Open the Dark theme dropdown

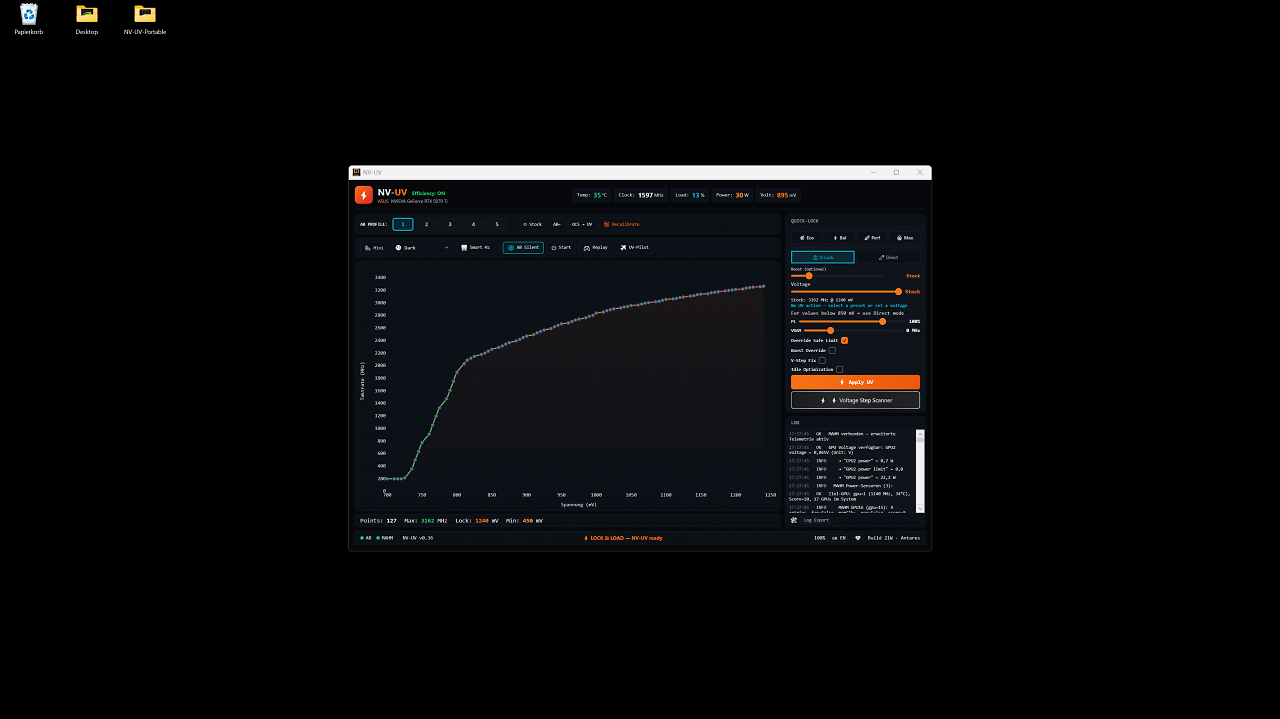(422, 247)
